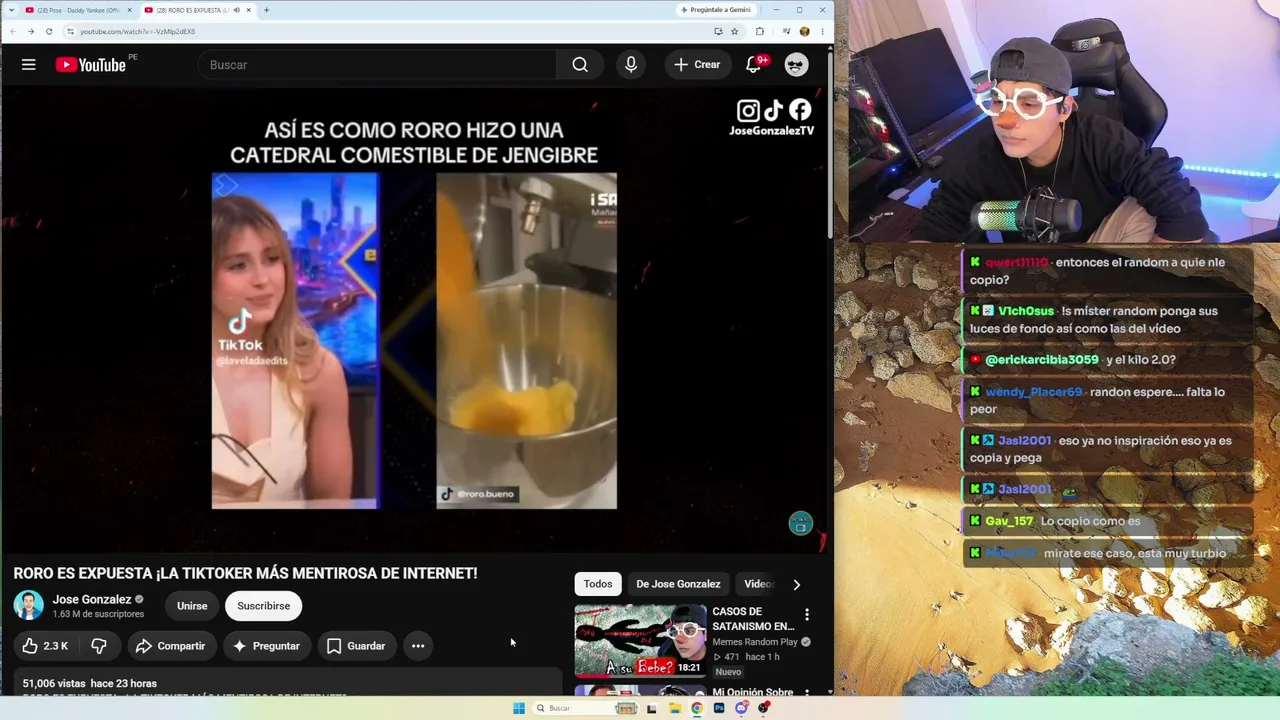Open Chrome profile avatar
The image size is (1280, 720).
point(804,31)
